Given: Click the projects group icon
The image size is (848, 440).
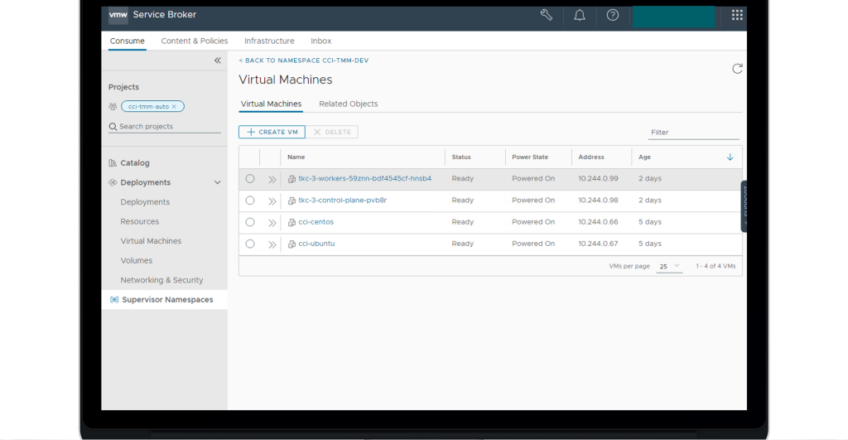Looking at the screenshot, I should pos(112,106).
